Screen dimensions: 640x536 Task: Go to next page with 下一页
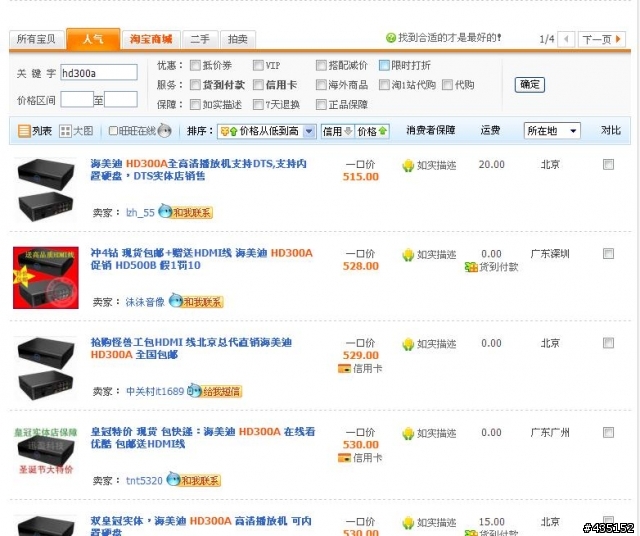(x=602, y=40)
